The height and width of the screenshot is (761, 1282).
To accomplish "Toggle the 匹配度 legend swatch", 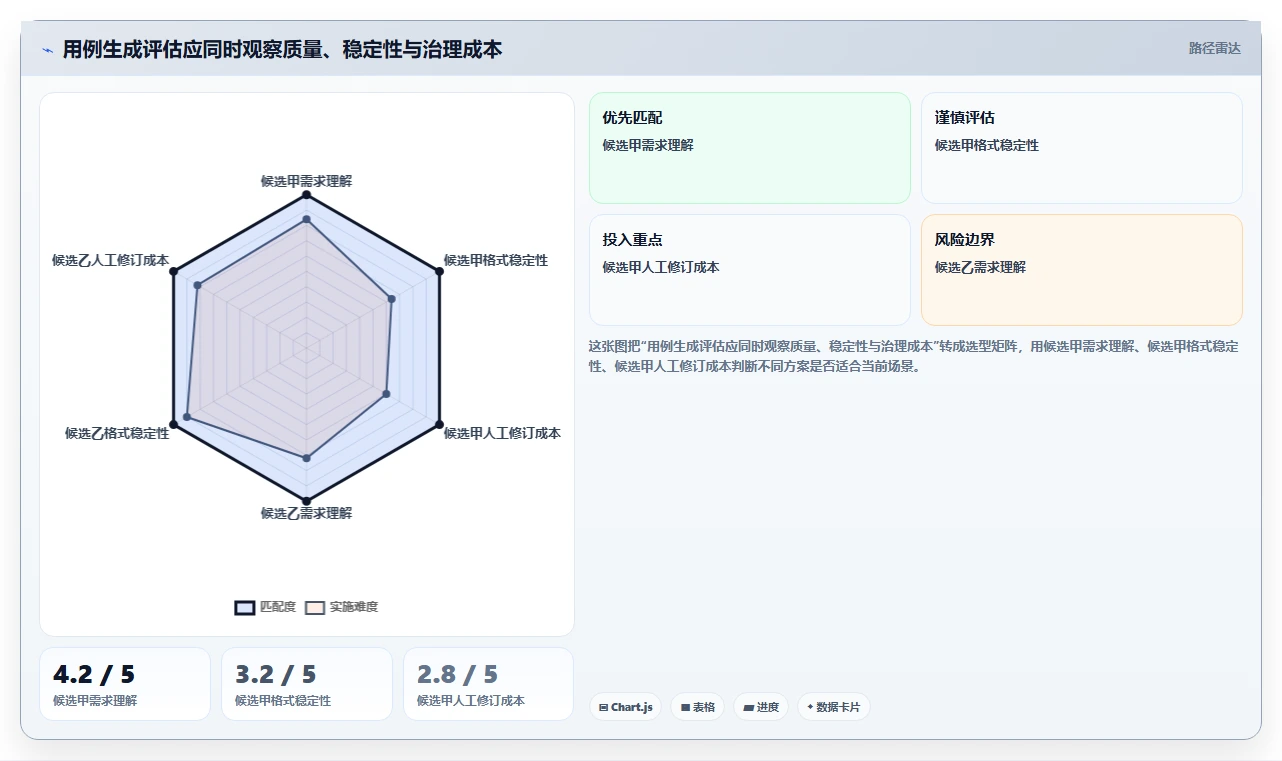I will point(245,607).
